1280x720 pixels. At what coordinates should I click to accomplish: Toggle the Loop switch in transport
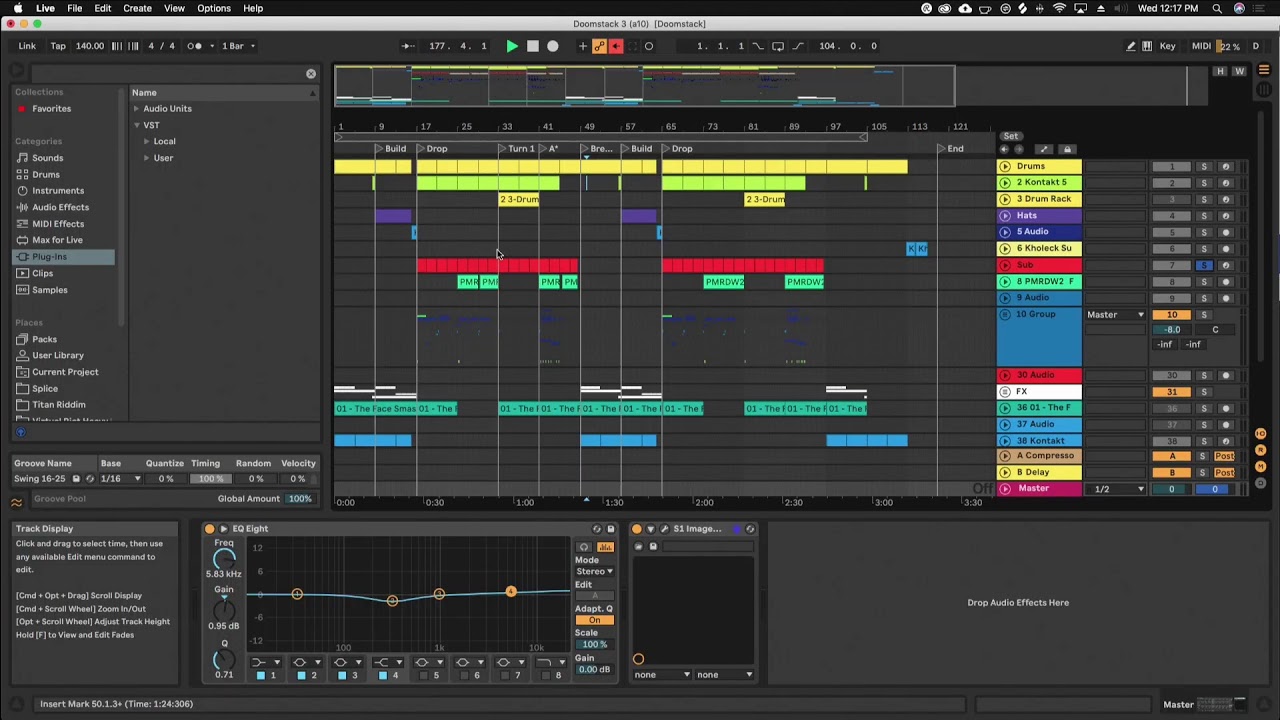pyautogui.click(x=778, y=46)
